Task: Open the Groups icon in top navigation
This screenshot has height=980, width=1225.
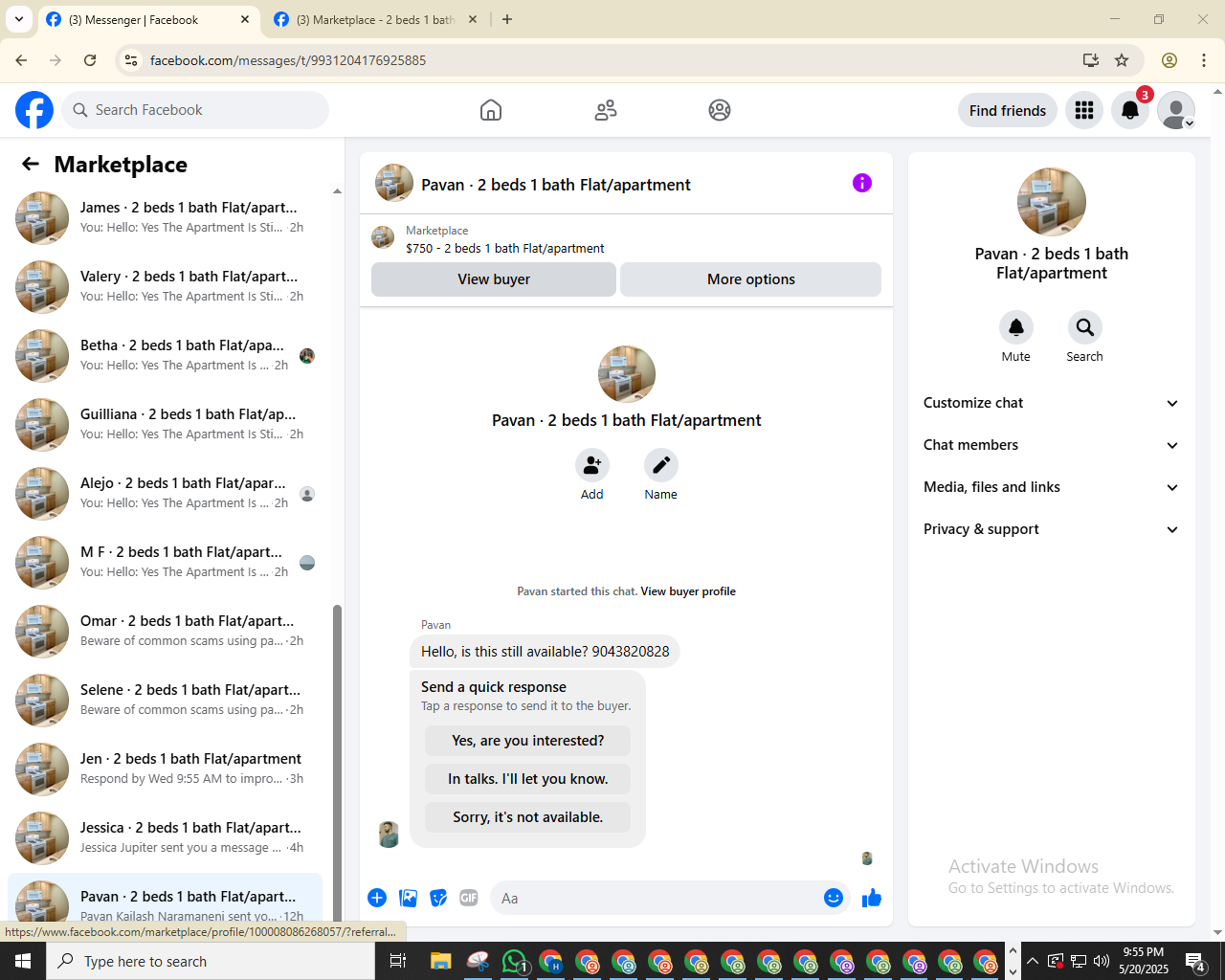Action: 720,110
